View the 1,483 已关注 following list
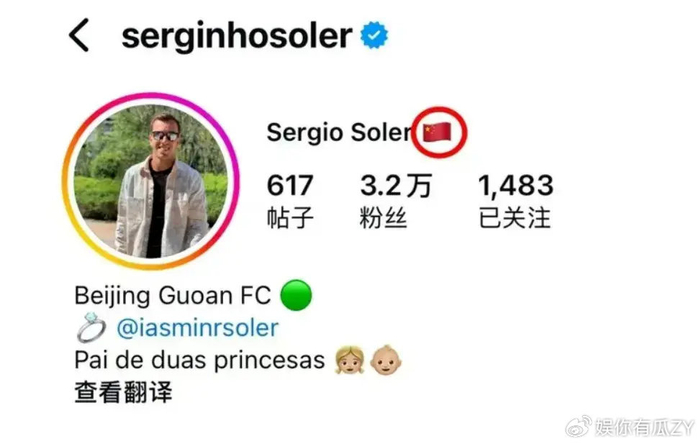This screenshot has height=444, width=700. click(x=516, y=201)
